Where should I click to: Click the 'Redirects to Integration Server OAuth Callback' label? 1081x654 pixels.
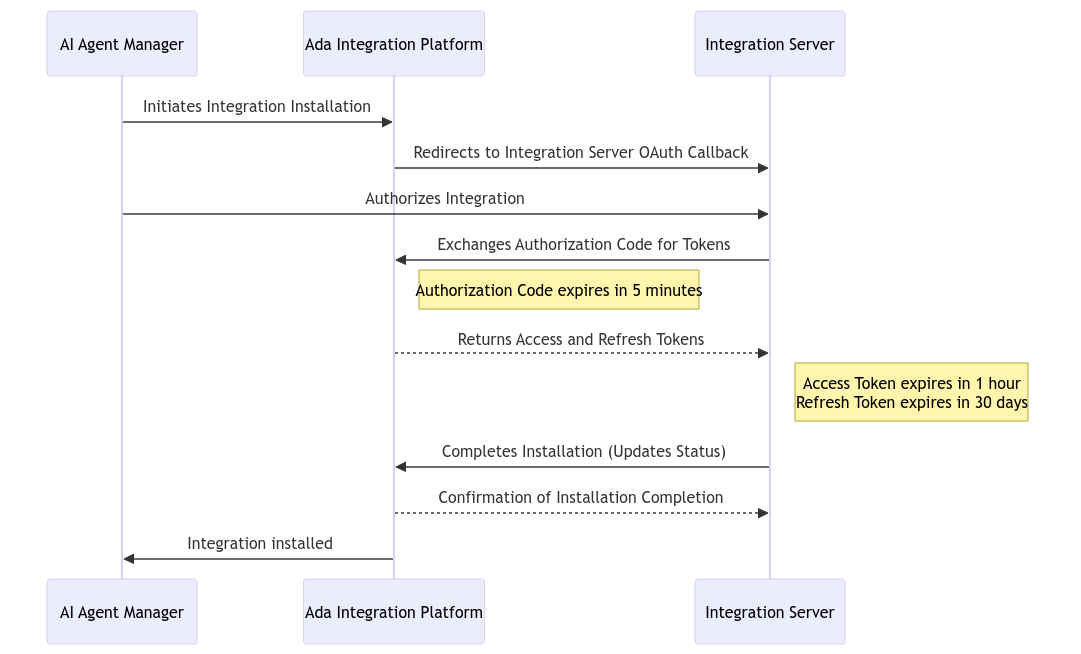(581, 152)
